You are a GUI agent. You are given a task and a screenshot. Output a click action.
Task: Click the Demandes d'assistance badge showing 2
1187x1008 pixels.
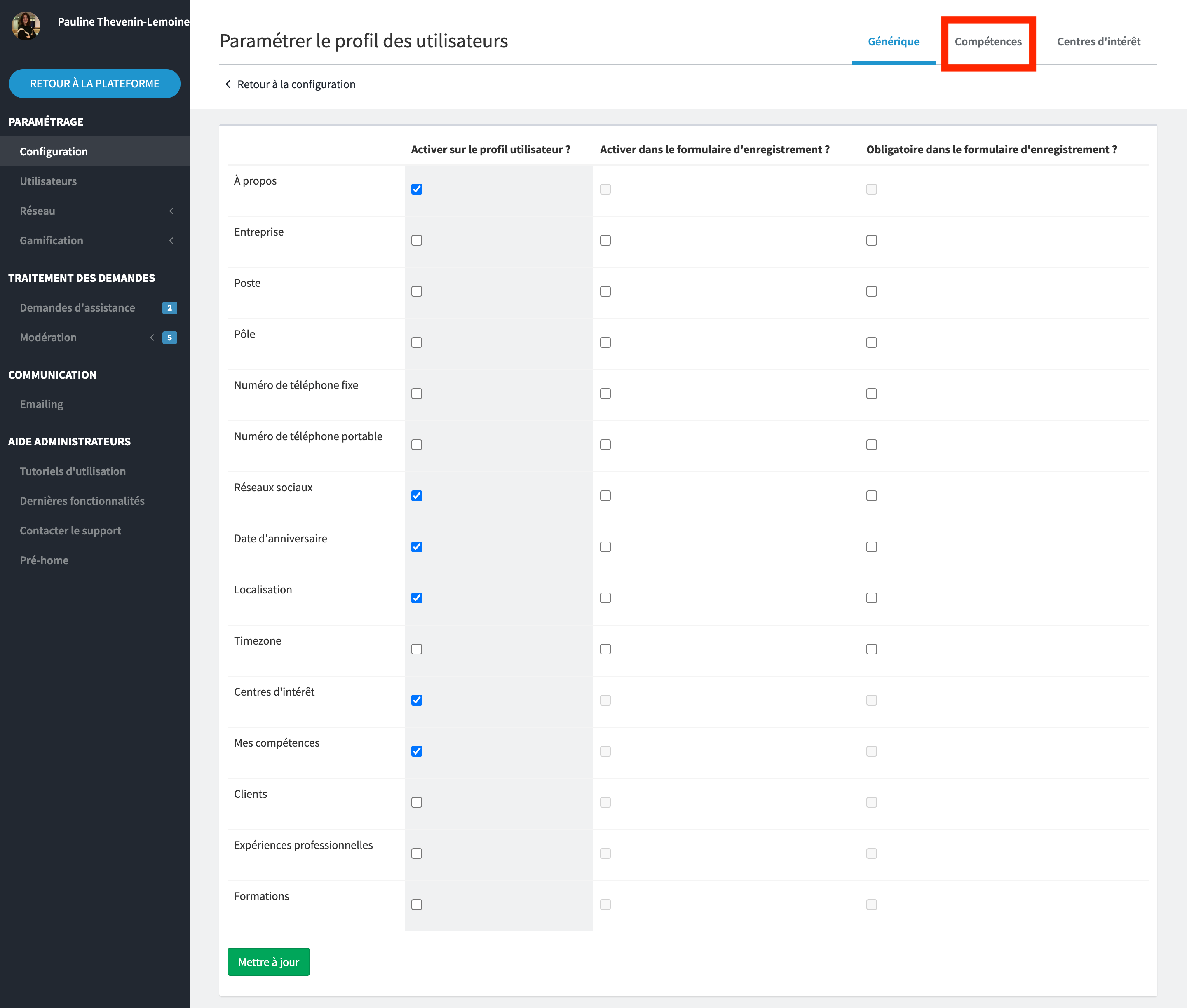click(x=169, y=308)
